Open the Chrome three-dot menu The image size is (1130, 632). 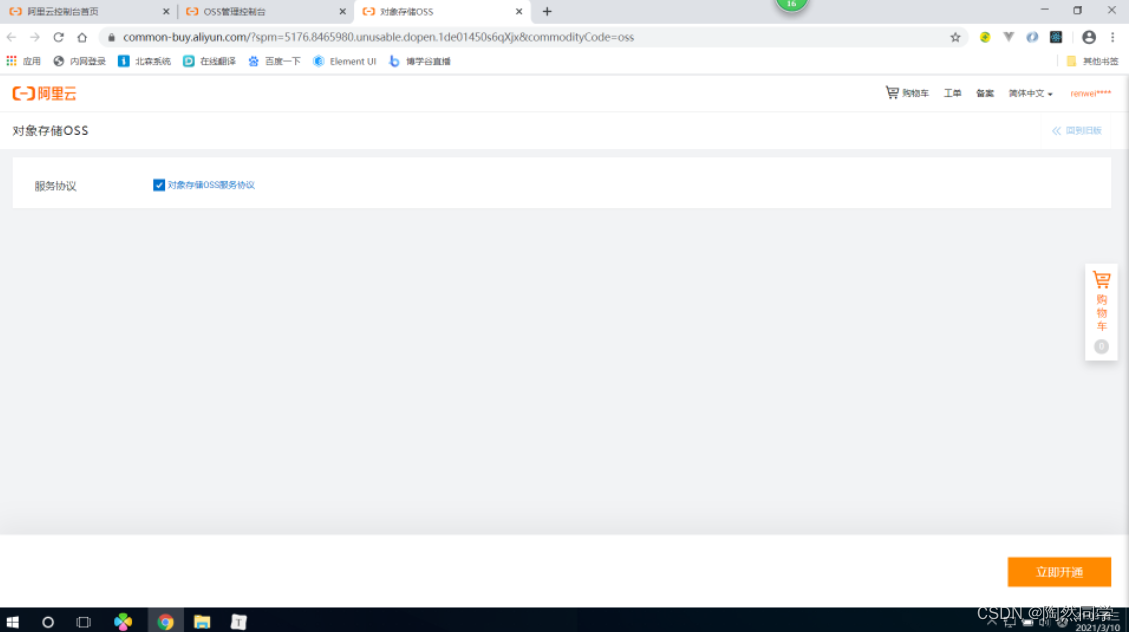[x=1113, y=37]
